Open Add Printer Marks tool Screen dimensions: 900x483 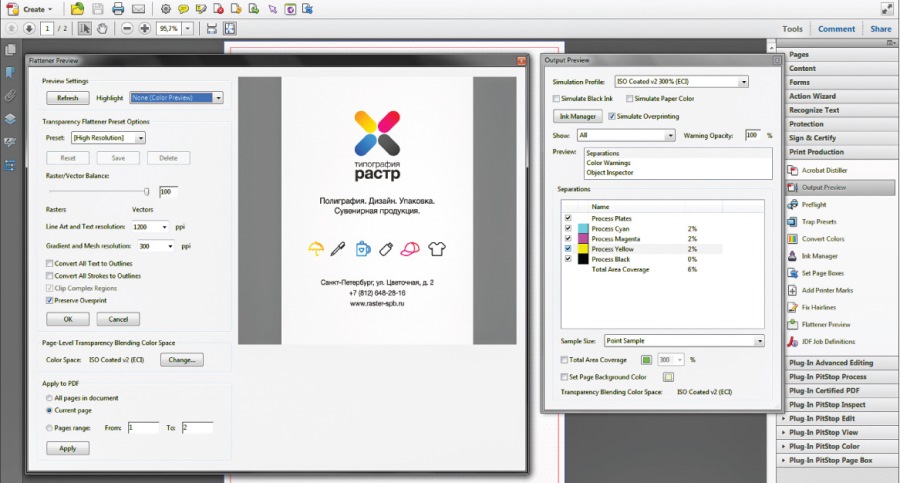click(828, 289)
